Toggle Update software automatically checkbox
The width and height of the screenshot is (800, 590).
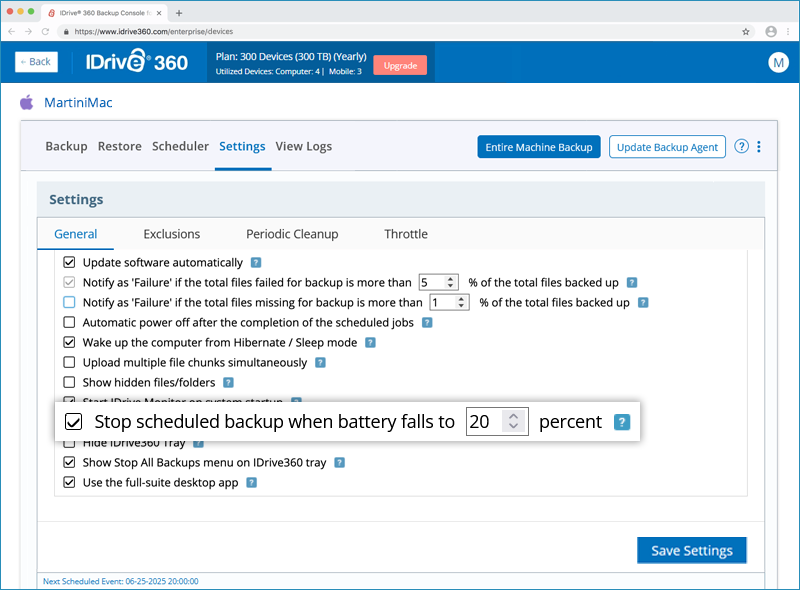coord(69,262)
